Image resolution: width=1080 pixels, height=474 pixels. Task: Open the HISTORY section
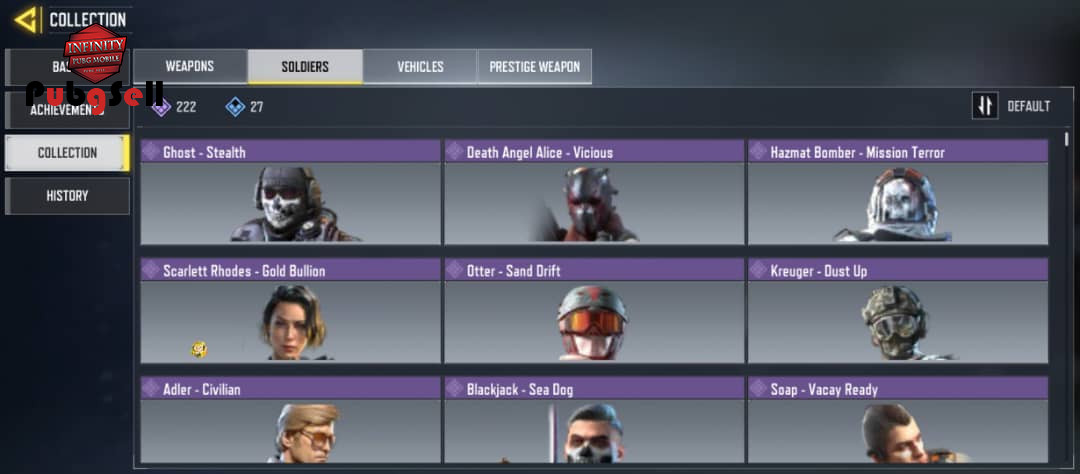coord(68,196)
